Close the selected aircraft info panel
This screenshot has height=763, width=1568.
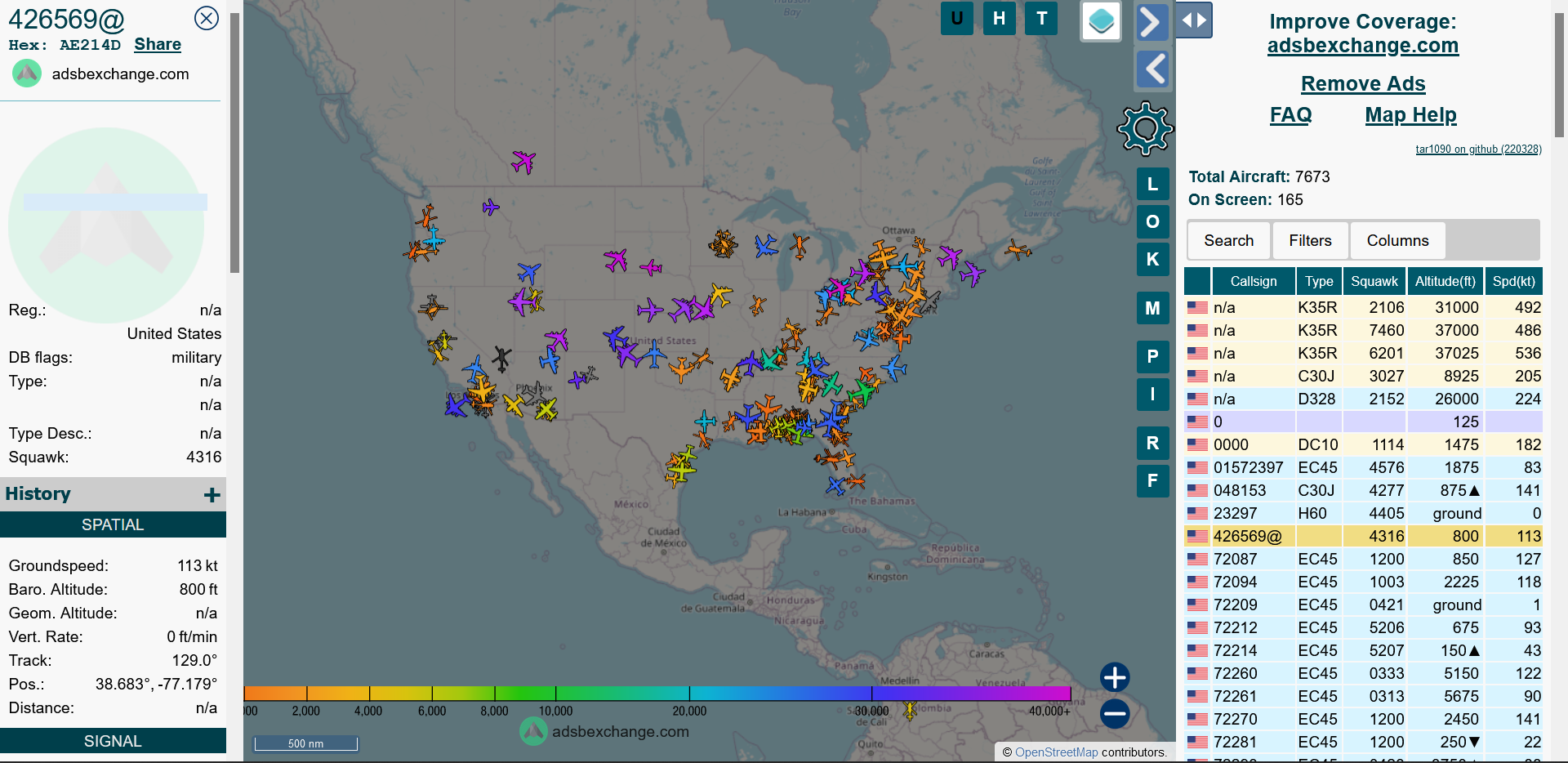point(207,18)
